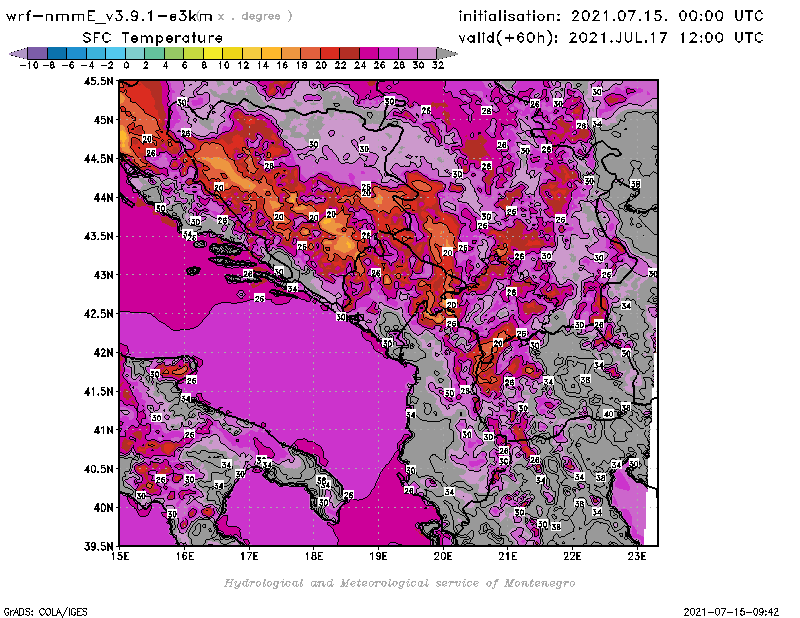
Task: Click the '45N' latitude label
Action: [104, 120]
